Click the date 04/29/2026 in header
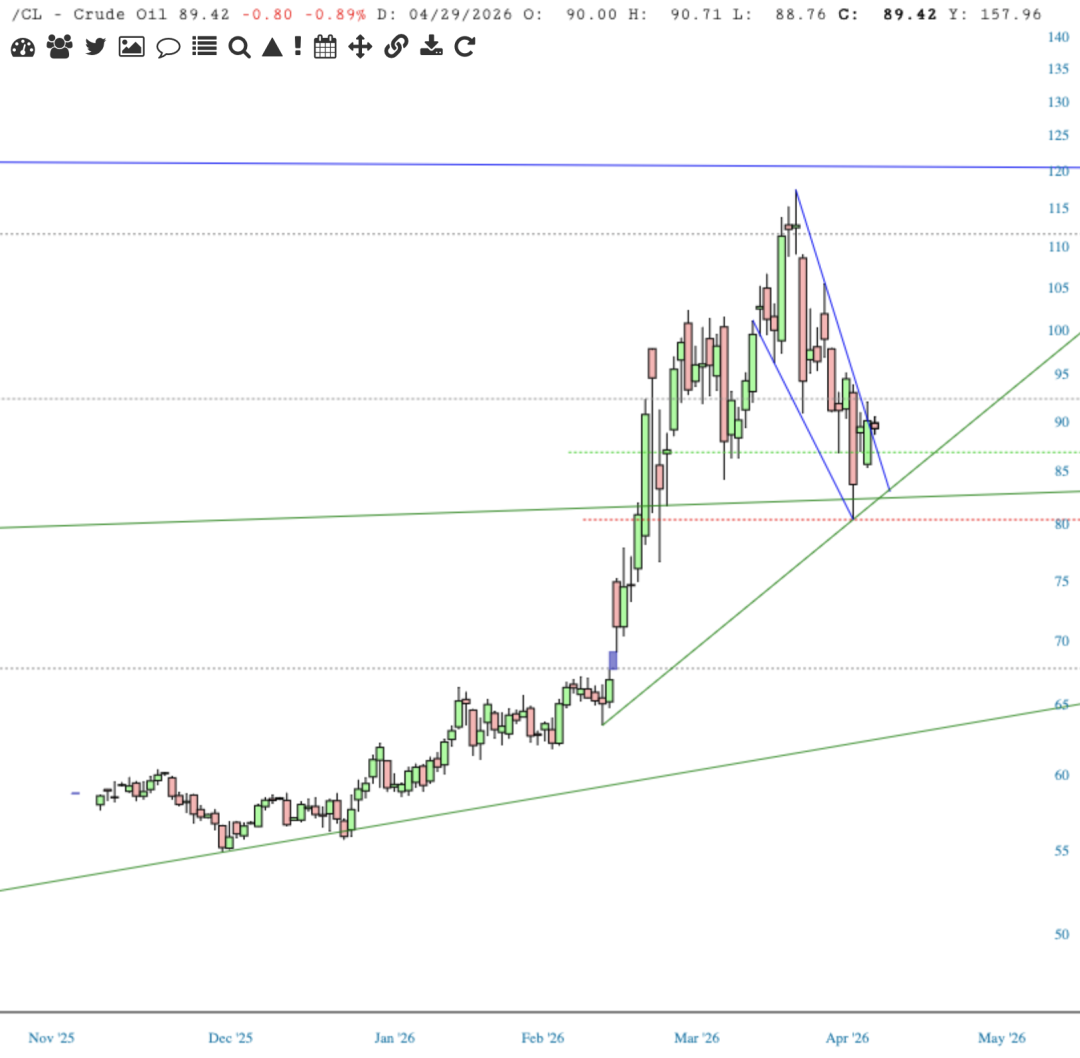1080x1058 pixels. tap(460, 14)
